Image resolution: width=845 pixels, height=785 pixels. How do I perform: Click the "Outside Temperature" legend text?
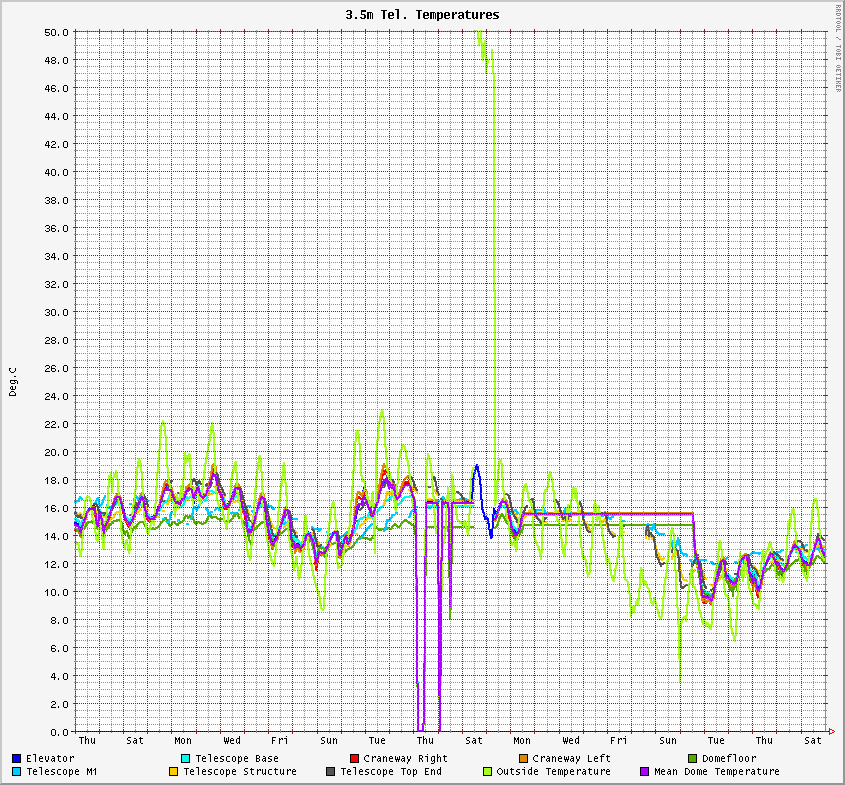tap(553, 772)
